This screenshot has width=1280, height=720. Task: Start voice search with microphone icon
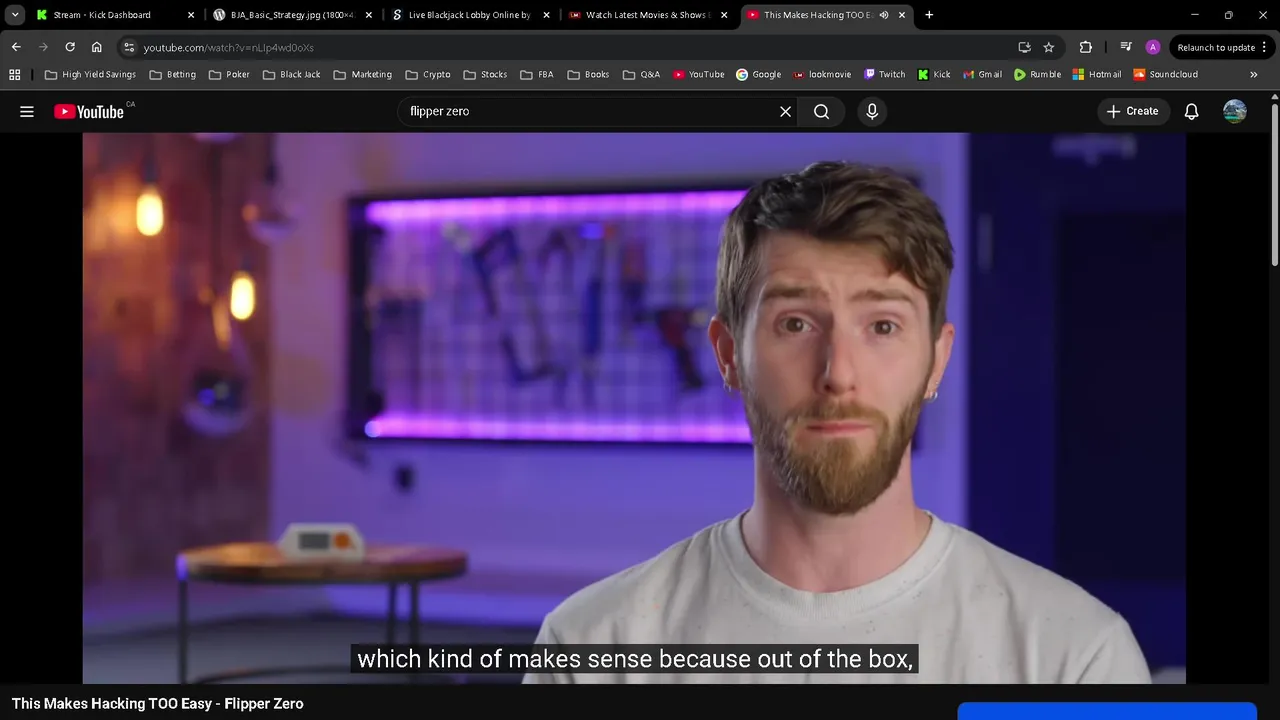tap(872, 112)
